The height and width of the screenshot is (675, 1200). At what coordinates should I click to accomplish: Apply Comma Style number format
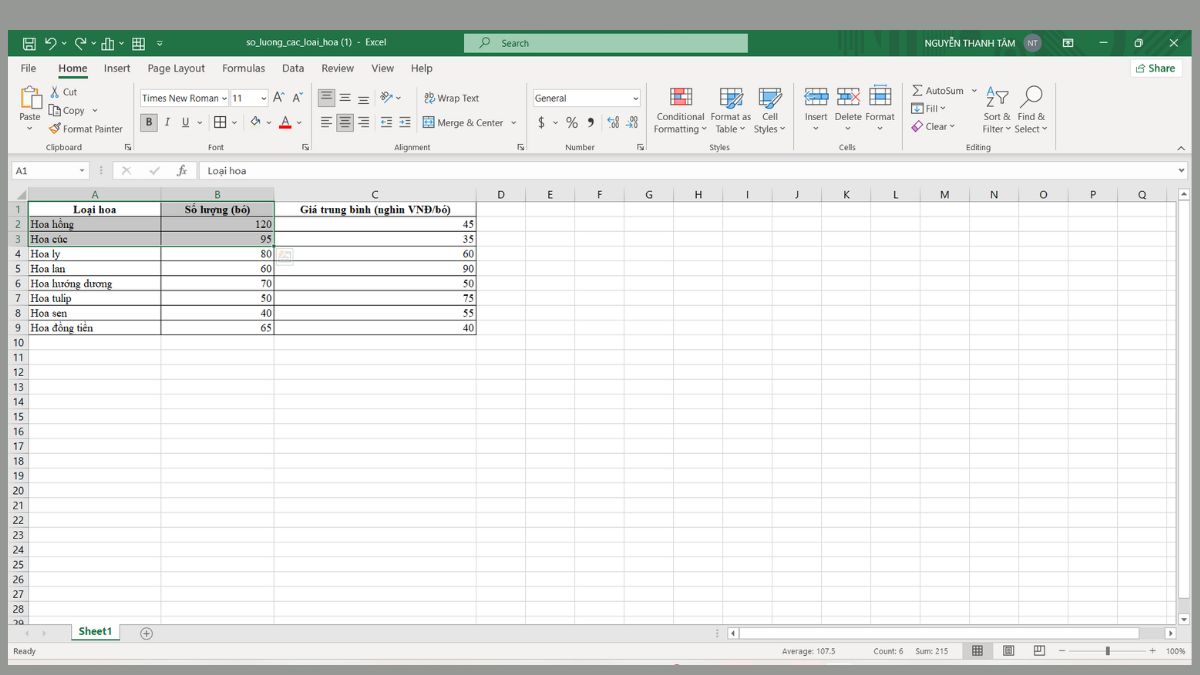pos(590,122)
